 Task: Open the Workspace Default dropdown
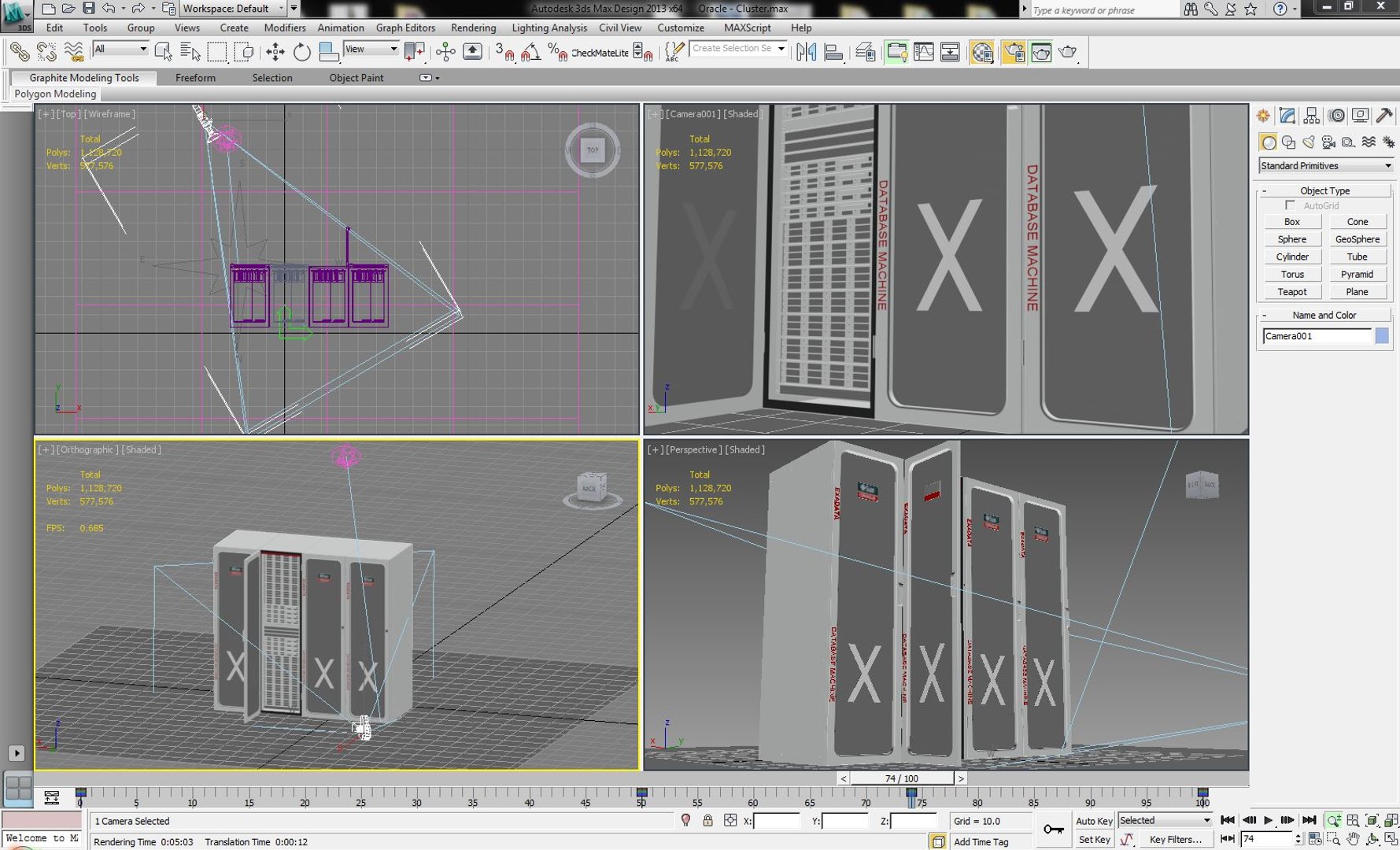[233, 9]
